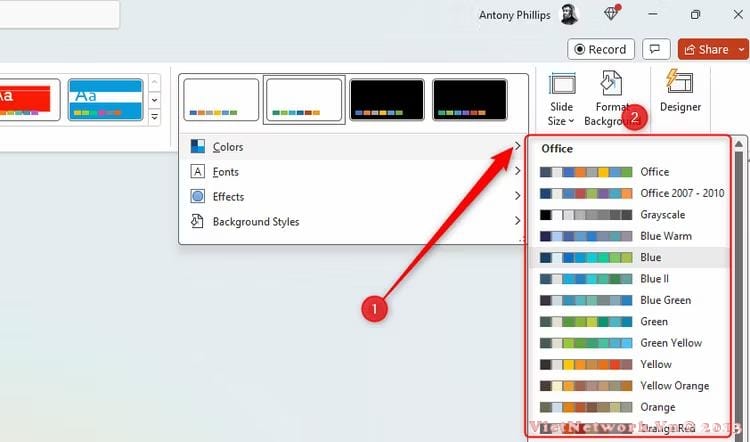The image size is (750, 442).
Task: Launch the Designer panel
Action: (x=680, y=90)
